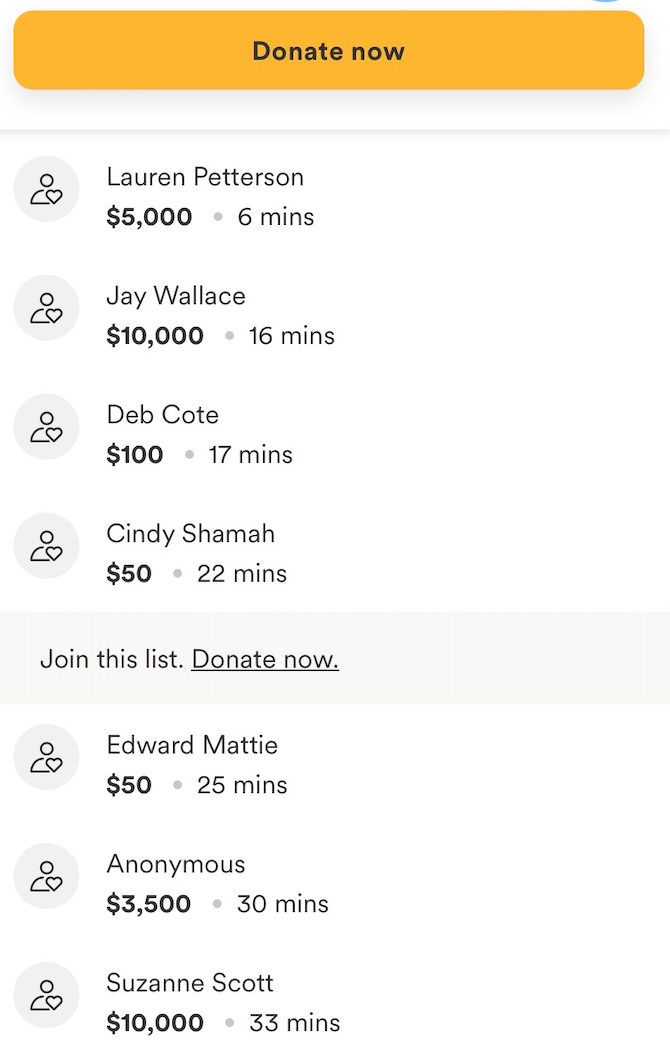This screenshot has height=1054, width=670.
Task: Click Lauren Petterson's donor avatar icon
Action: point(46,189)
